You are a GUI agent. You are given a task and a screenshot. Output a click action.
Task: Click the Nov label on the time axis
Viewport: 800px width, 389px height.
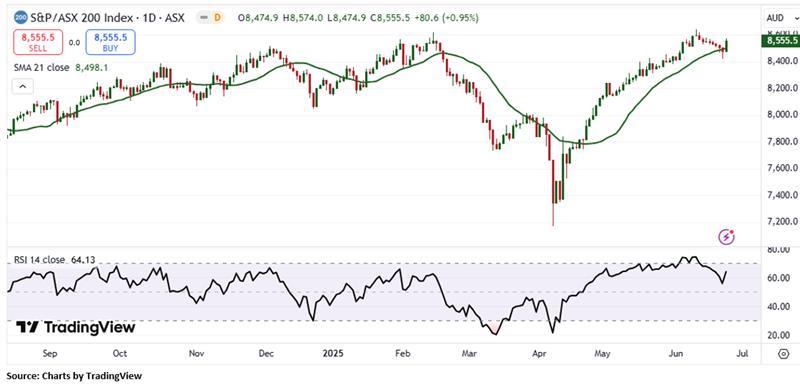(x=196, y=353)
